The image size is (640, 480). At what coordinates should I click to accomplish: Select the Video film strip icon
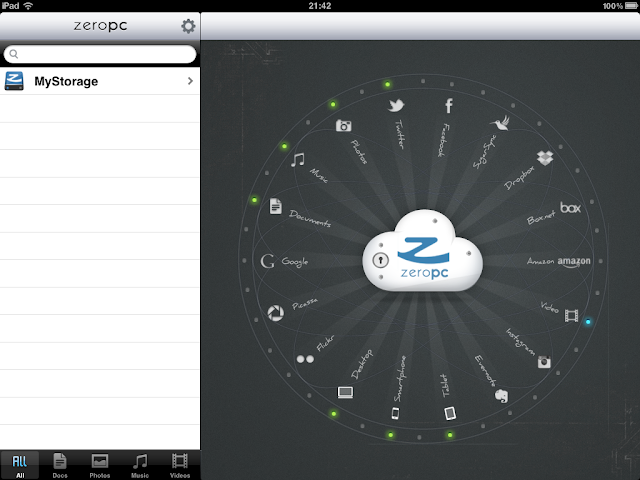click(x=571, y=316)
